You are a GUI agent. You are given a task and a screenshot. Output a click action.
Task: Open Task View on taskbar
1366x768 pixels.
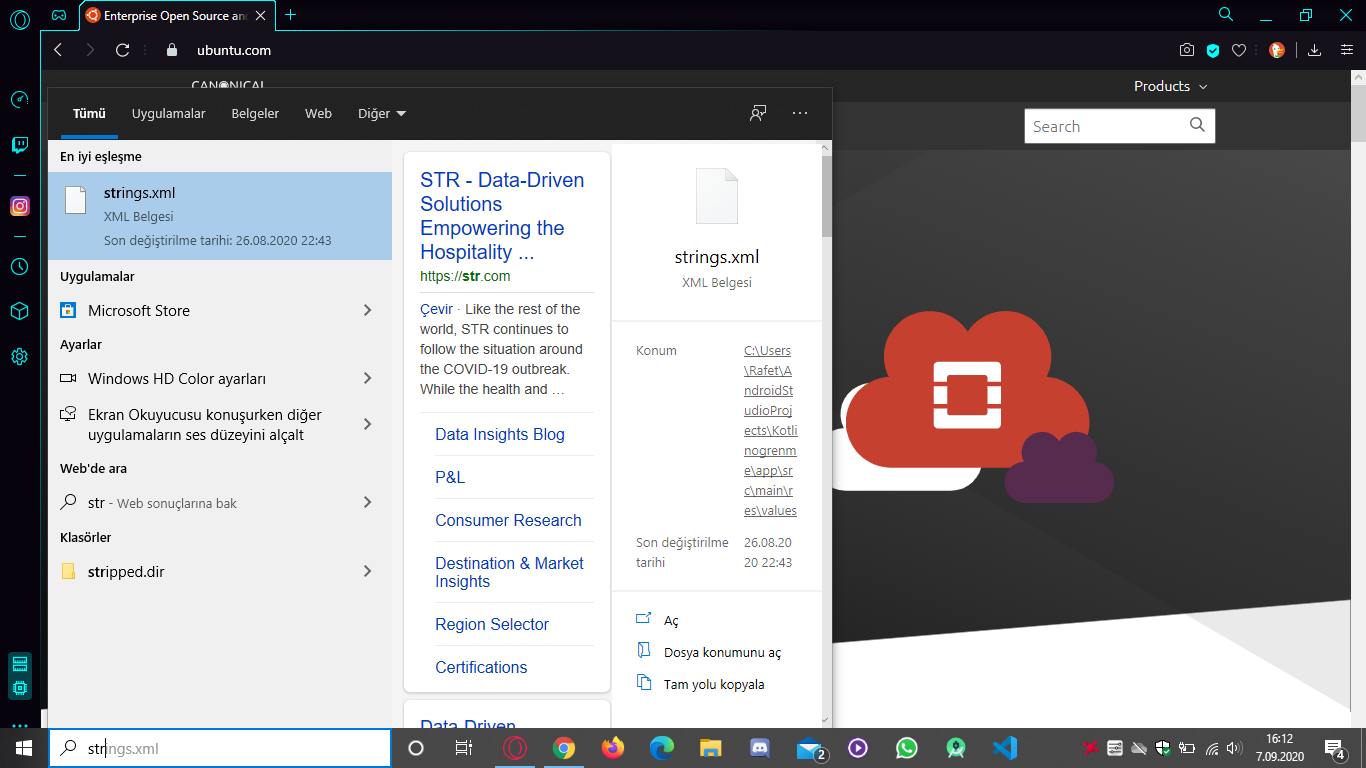[464, 748]
